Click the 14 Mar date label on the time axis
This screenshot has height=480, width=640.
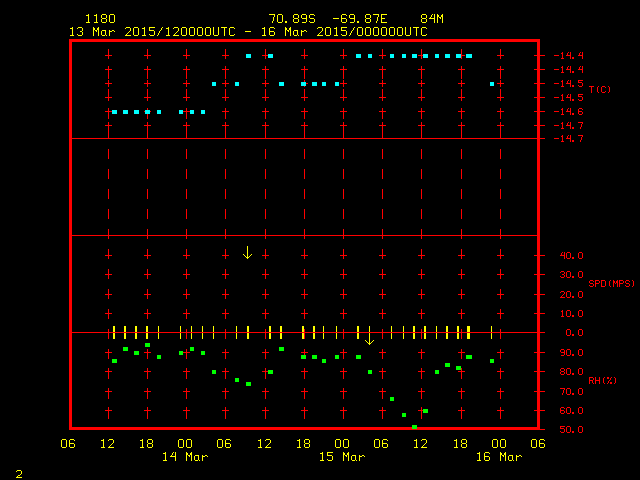pyautogui.click(x=184, y=457)
